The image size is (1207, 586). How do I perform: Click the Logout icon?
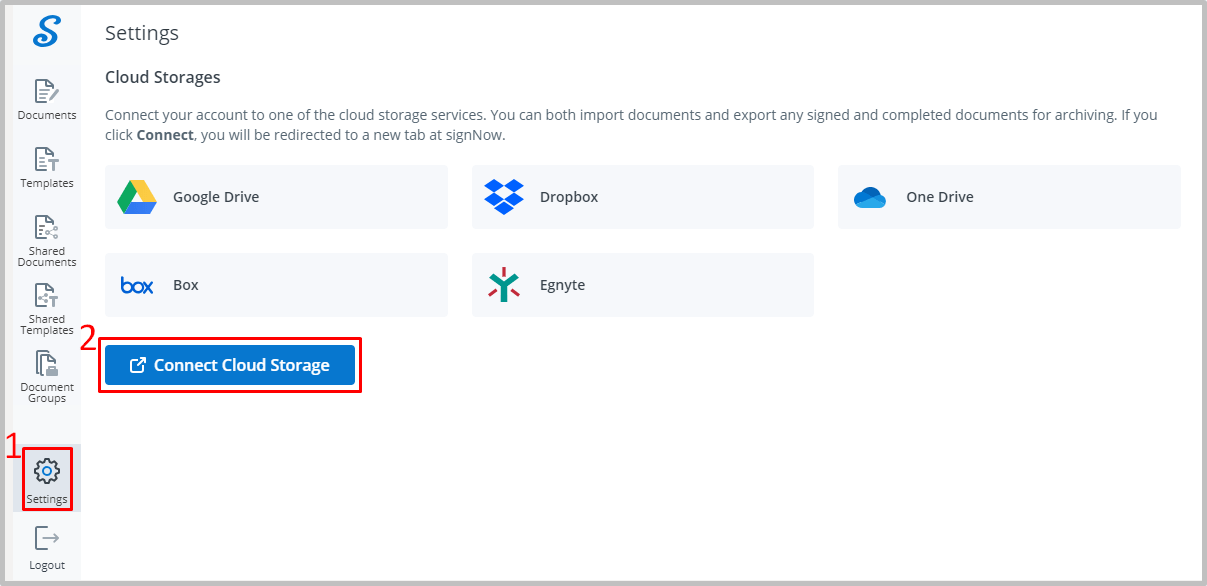[x=47, y=538]
